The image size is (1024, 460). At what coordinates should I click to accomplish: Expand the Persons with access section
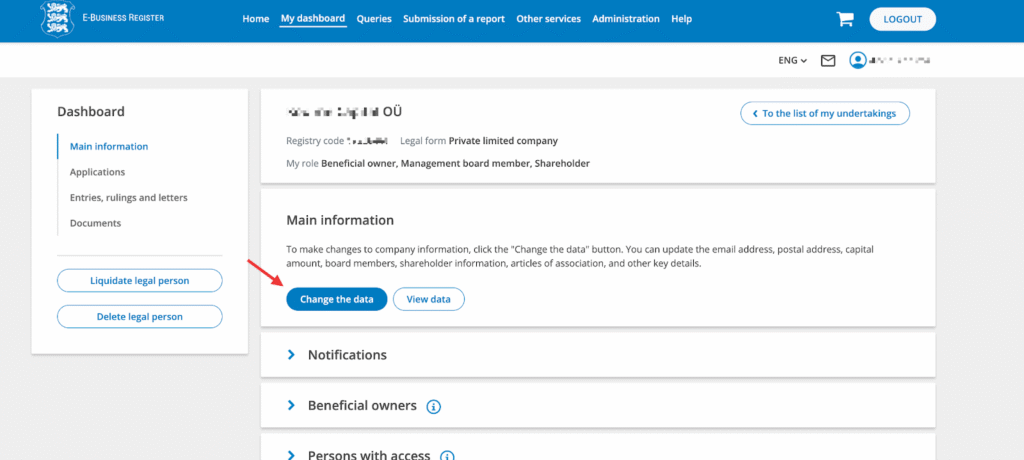pos(368,455)
